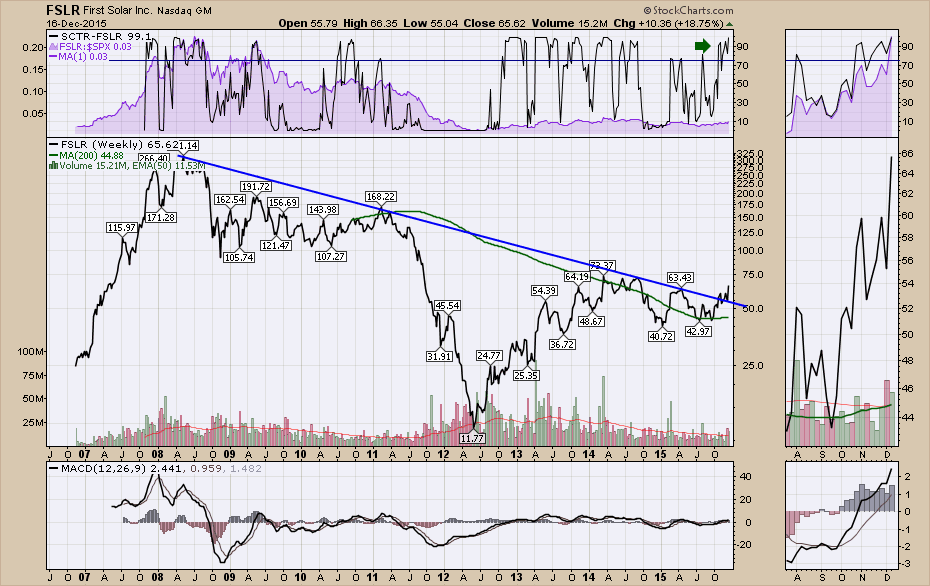This screenshot has height=586, width=930.
Task: Click the 45.54 price label
Action: tap(448, 305)
